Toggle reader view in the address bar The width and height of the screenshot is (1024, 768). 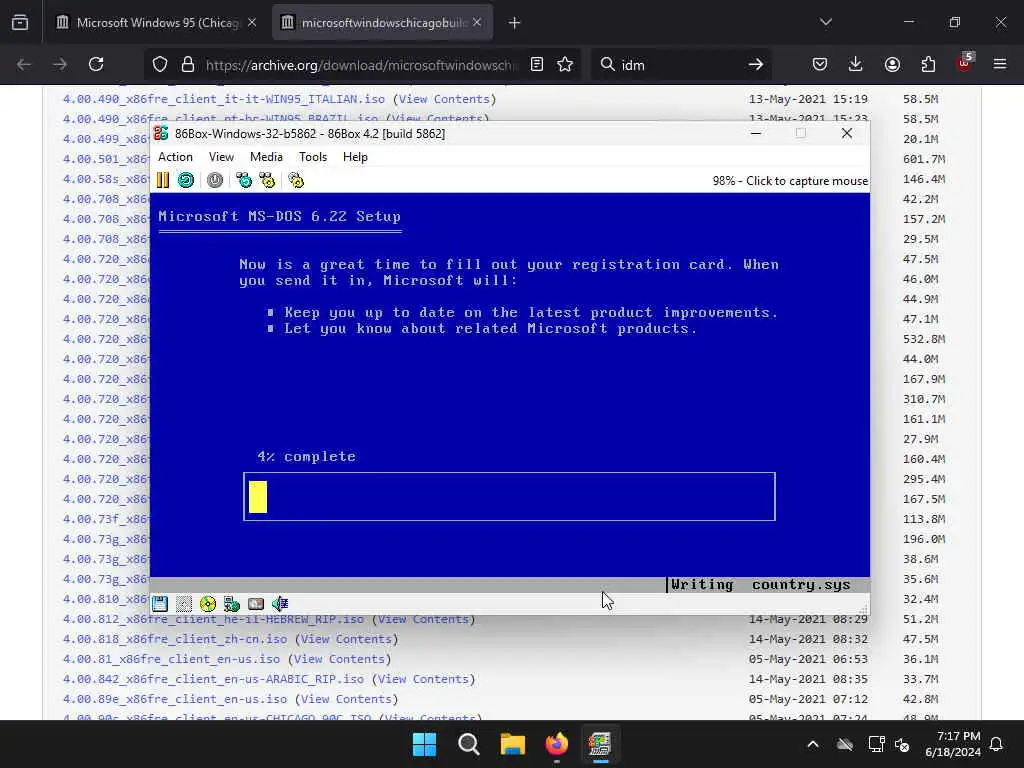click(x=537, y=64)
